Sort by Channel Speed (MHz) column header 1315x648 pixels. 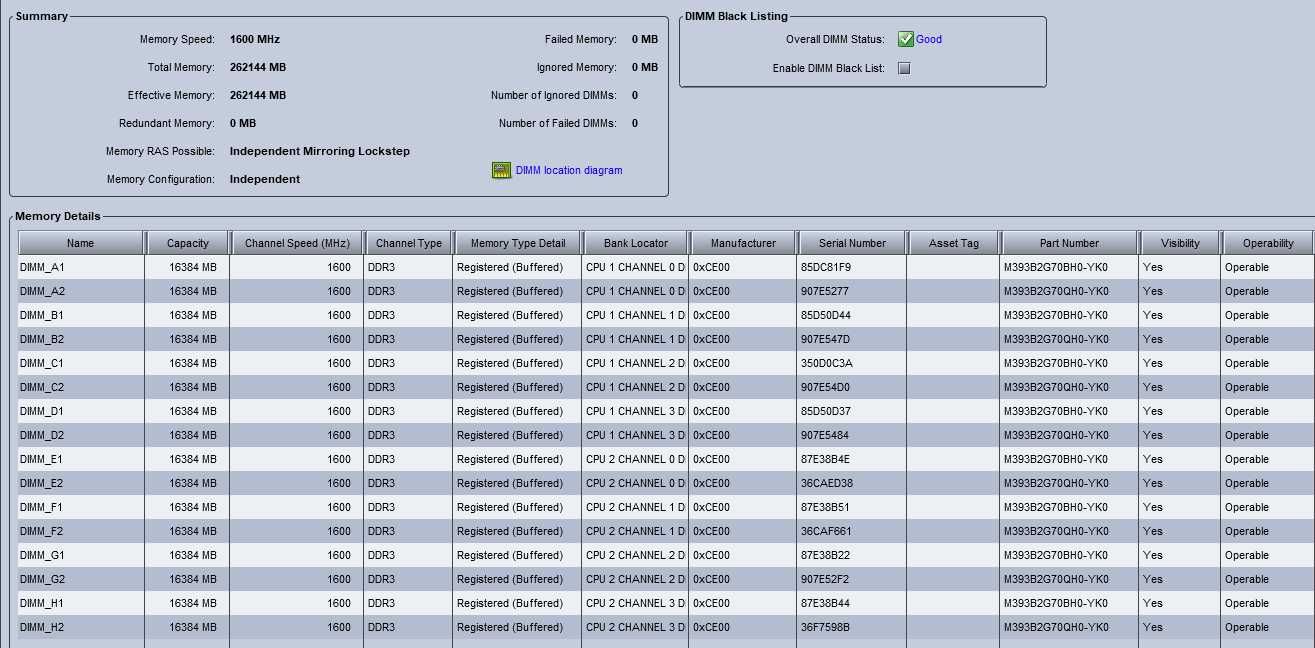point(297,243)
